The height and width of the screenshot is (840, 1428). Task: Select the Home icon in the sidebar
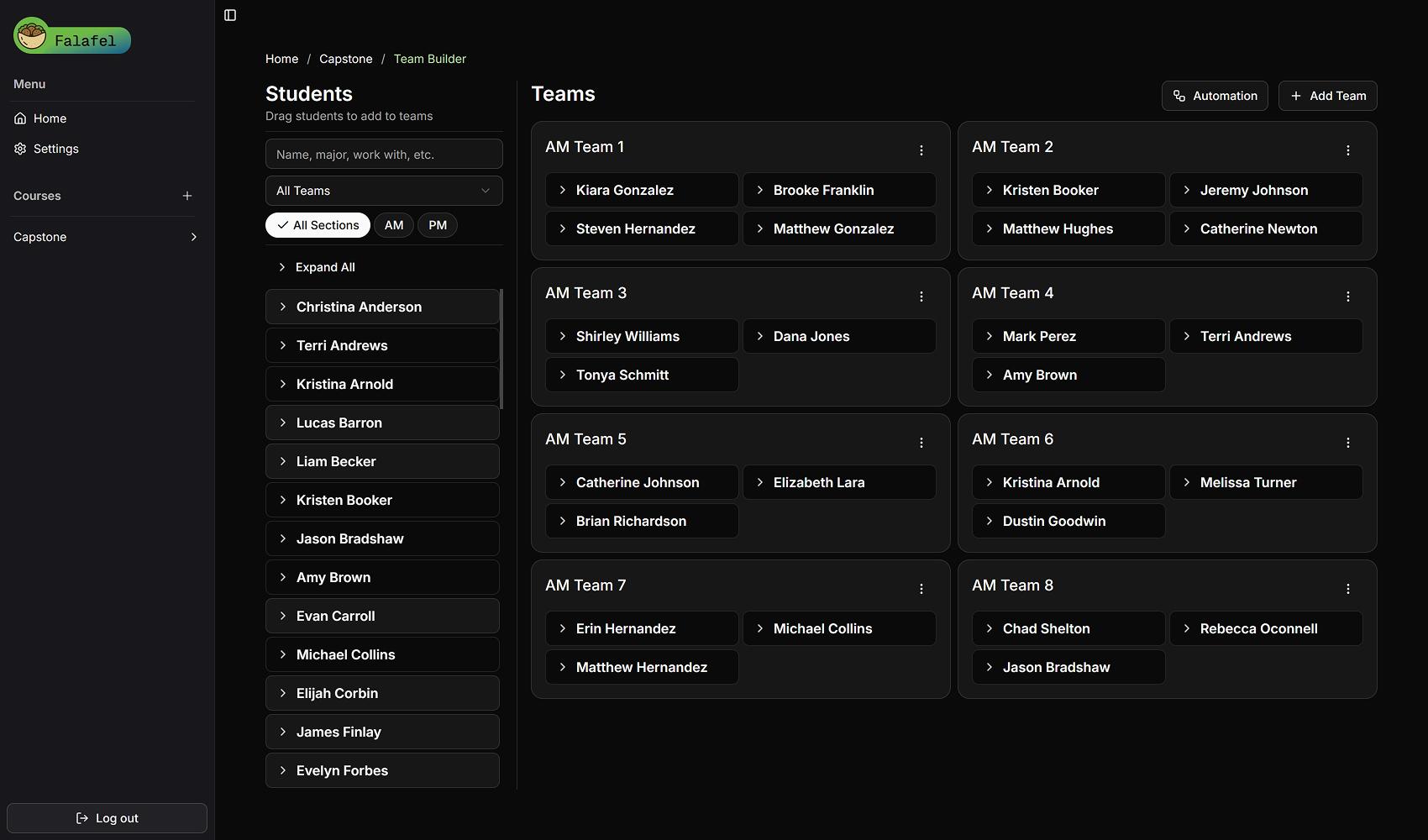20,118
